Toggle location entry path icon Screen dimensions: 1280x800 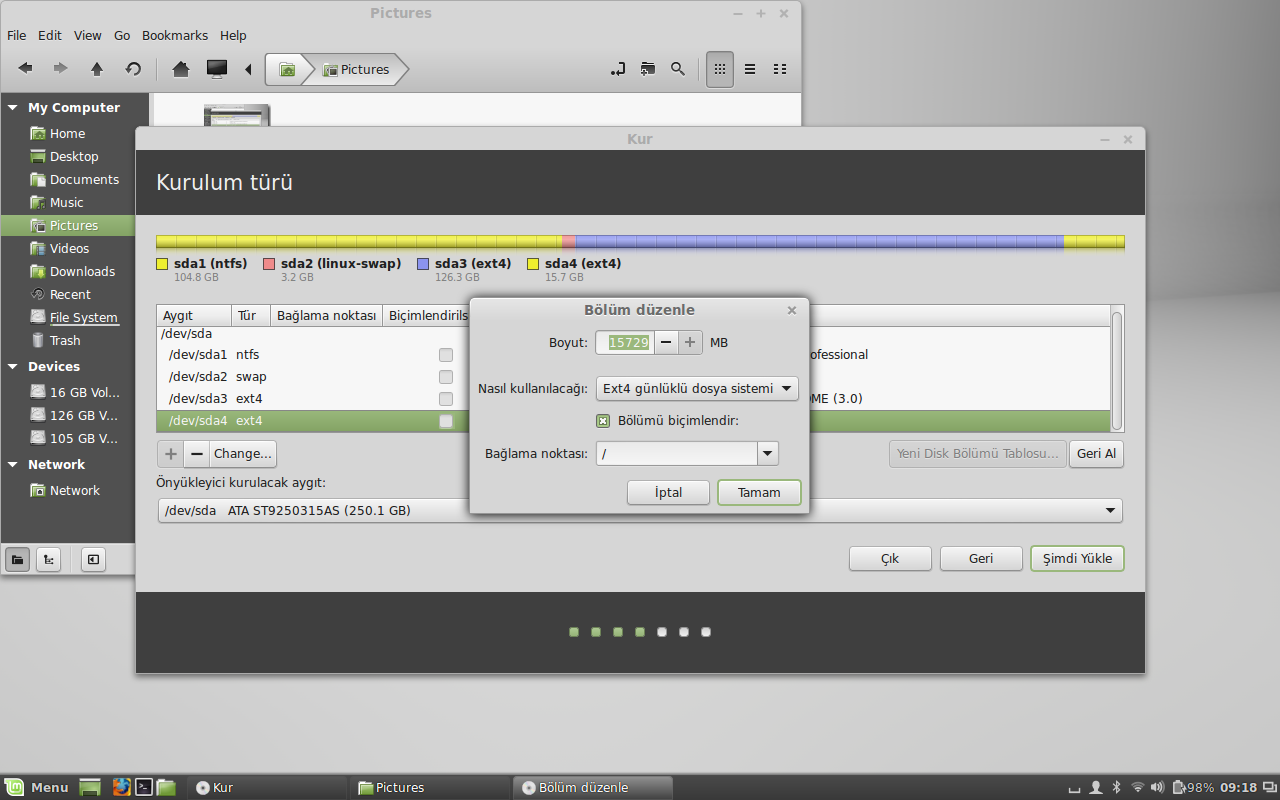pyautogui.click(x=617, y=69)
